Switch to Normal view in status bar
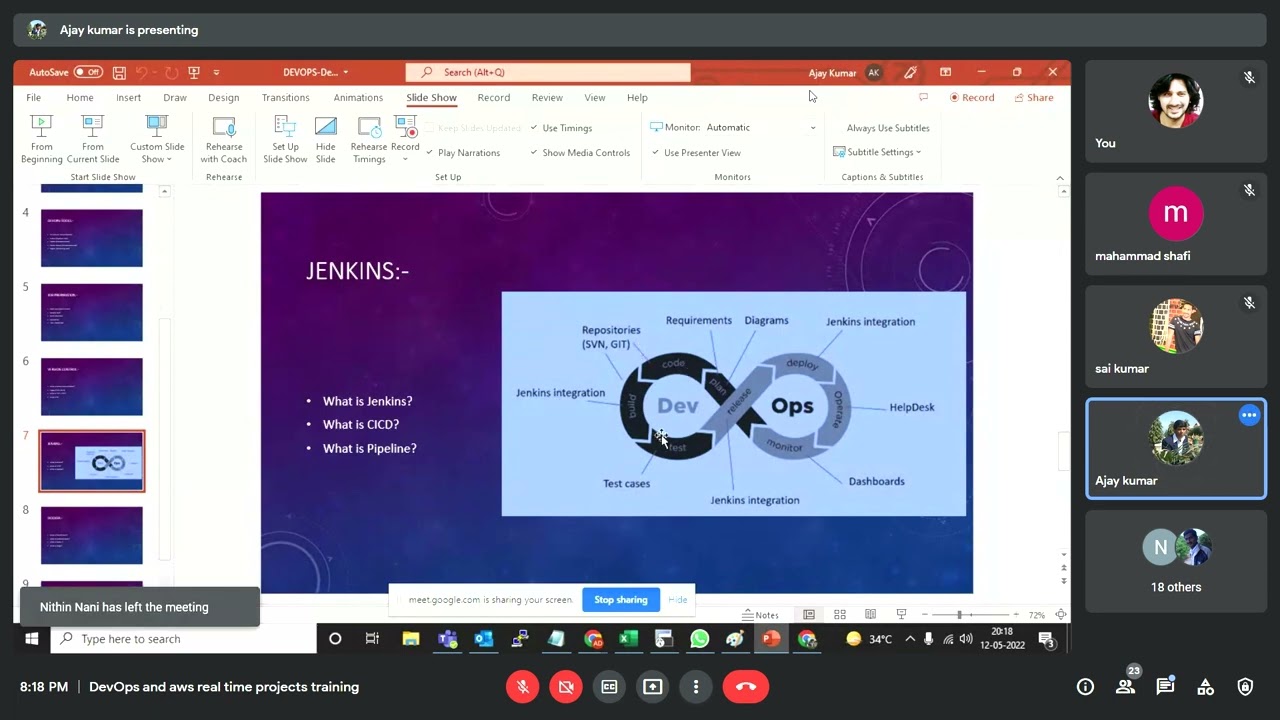This screenshot has width=1280, height=720. coord(809,614)
